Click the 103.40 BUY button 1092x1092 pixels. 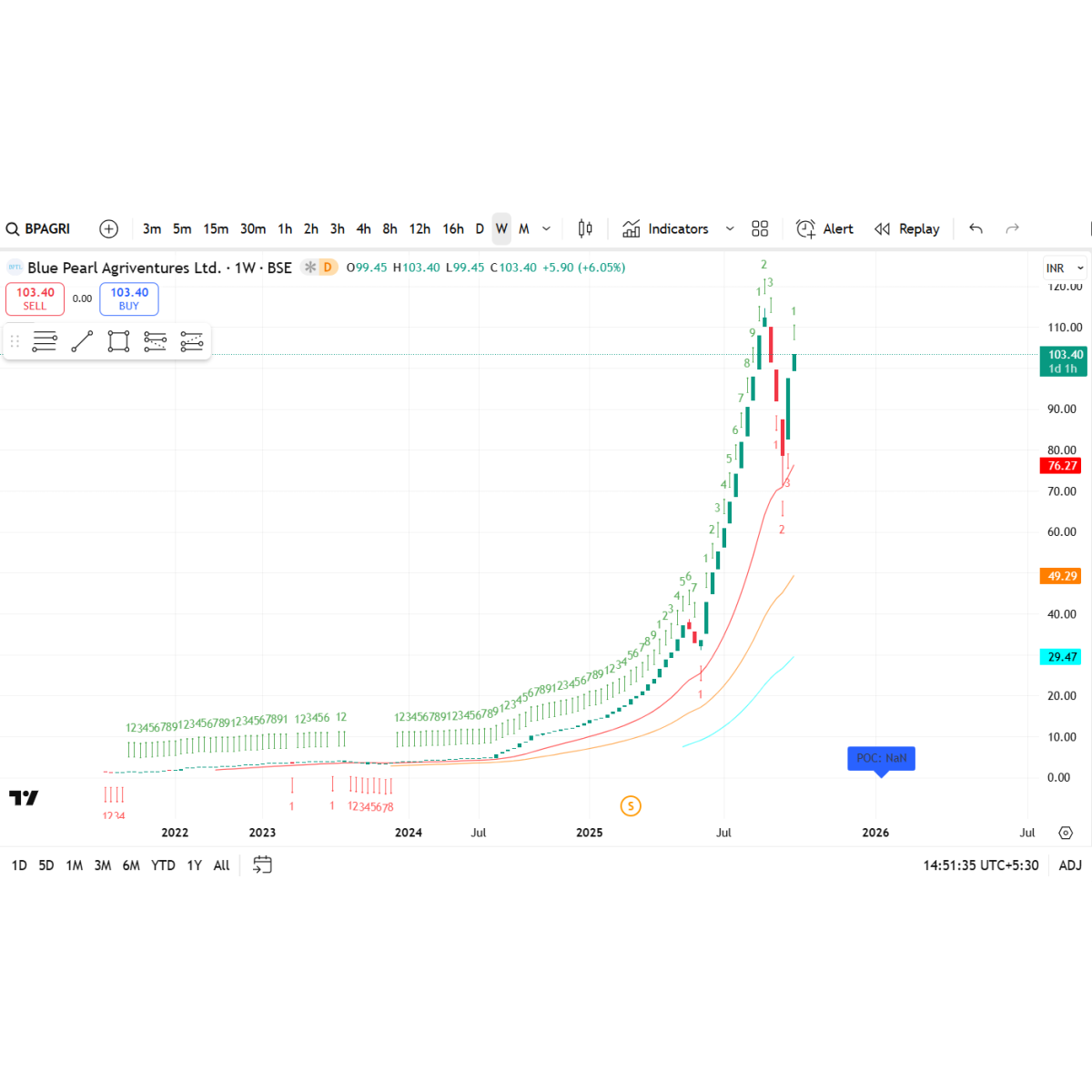(x=129, y=298)
